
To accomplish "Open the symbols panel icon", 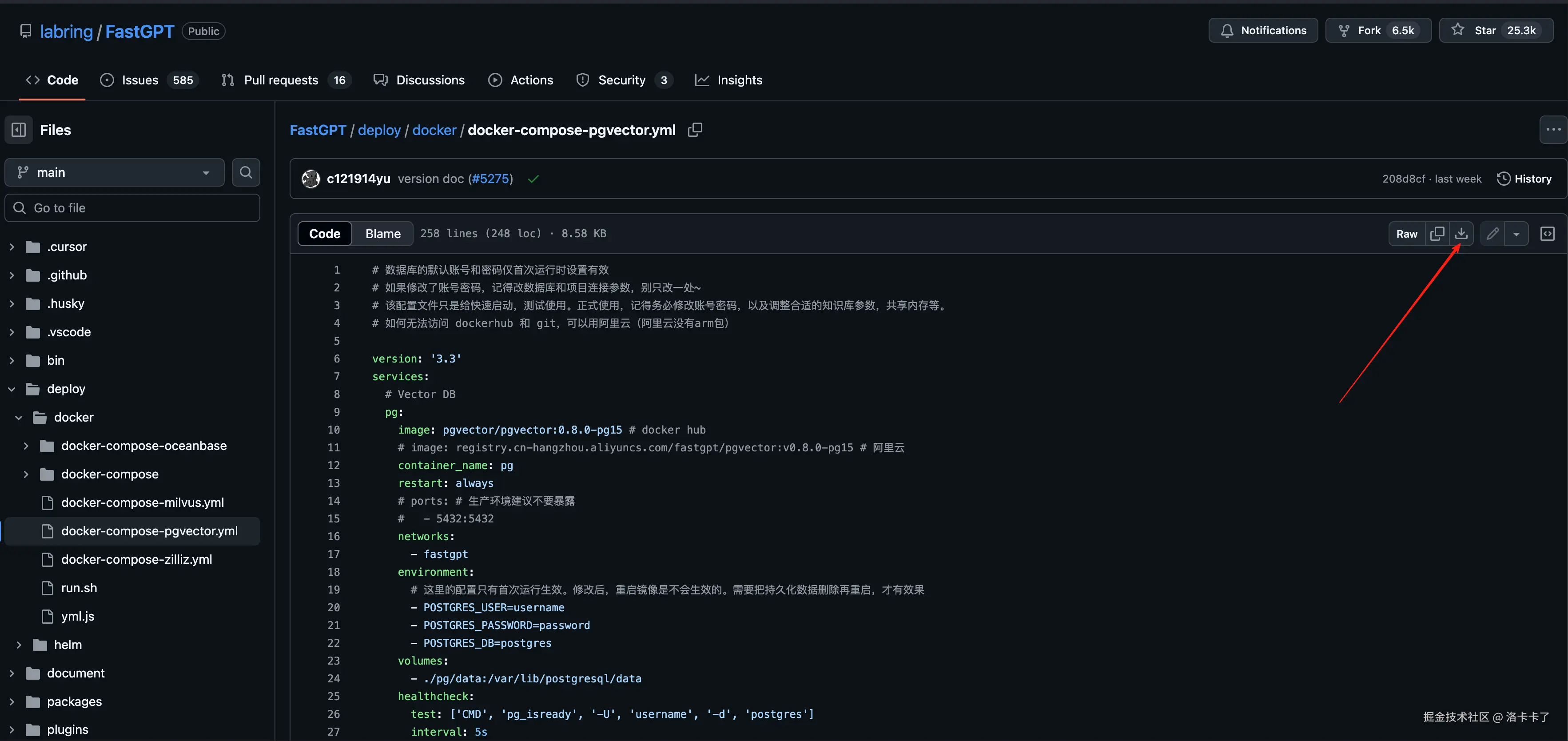I will (1547, 234).
